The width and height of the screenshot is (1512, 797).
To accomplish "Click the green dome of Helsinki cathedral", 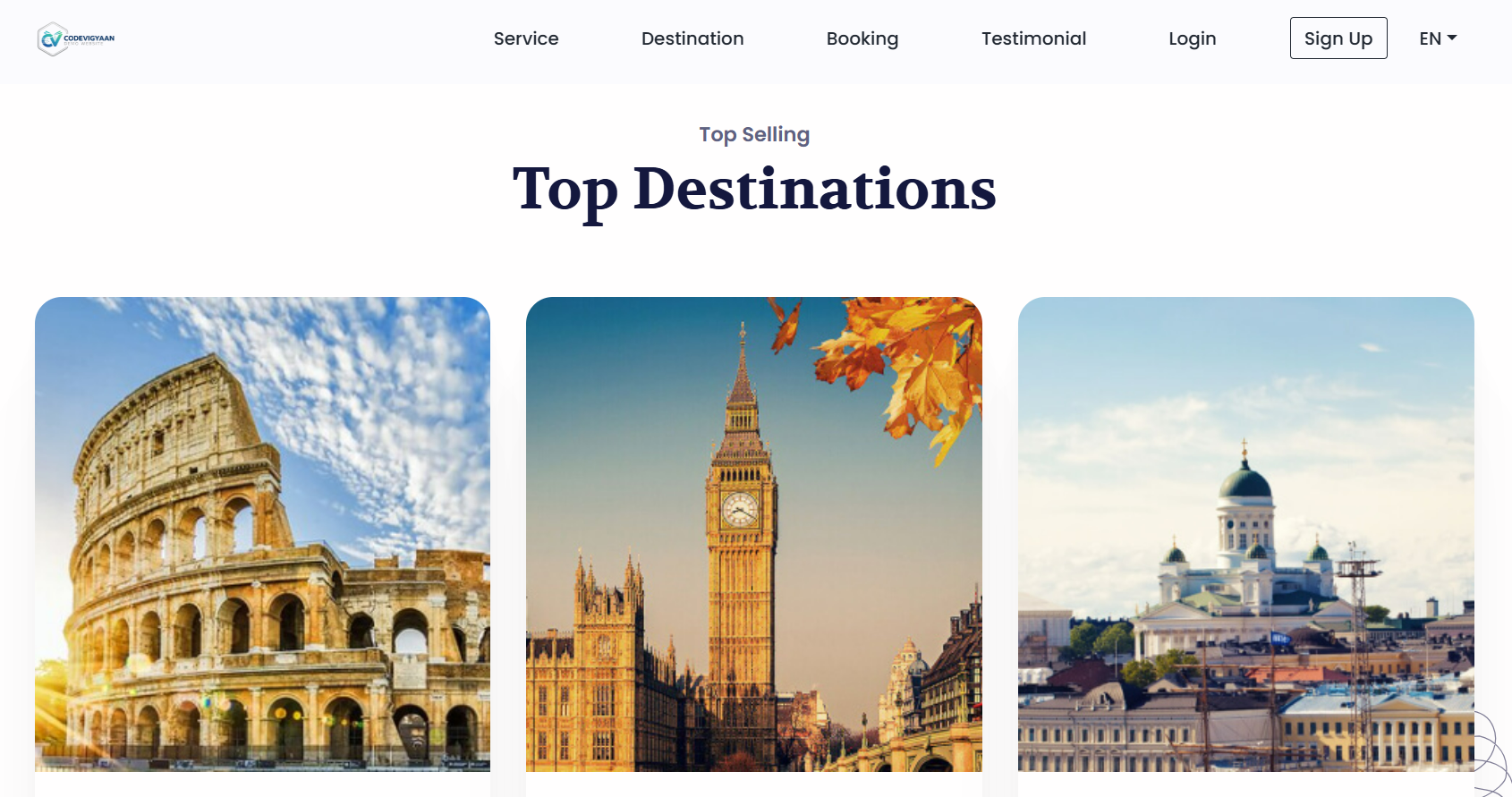I will pos(1244,484).
